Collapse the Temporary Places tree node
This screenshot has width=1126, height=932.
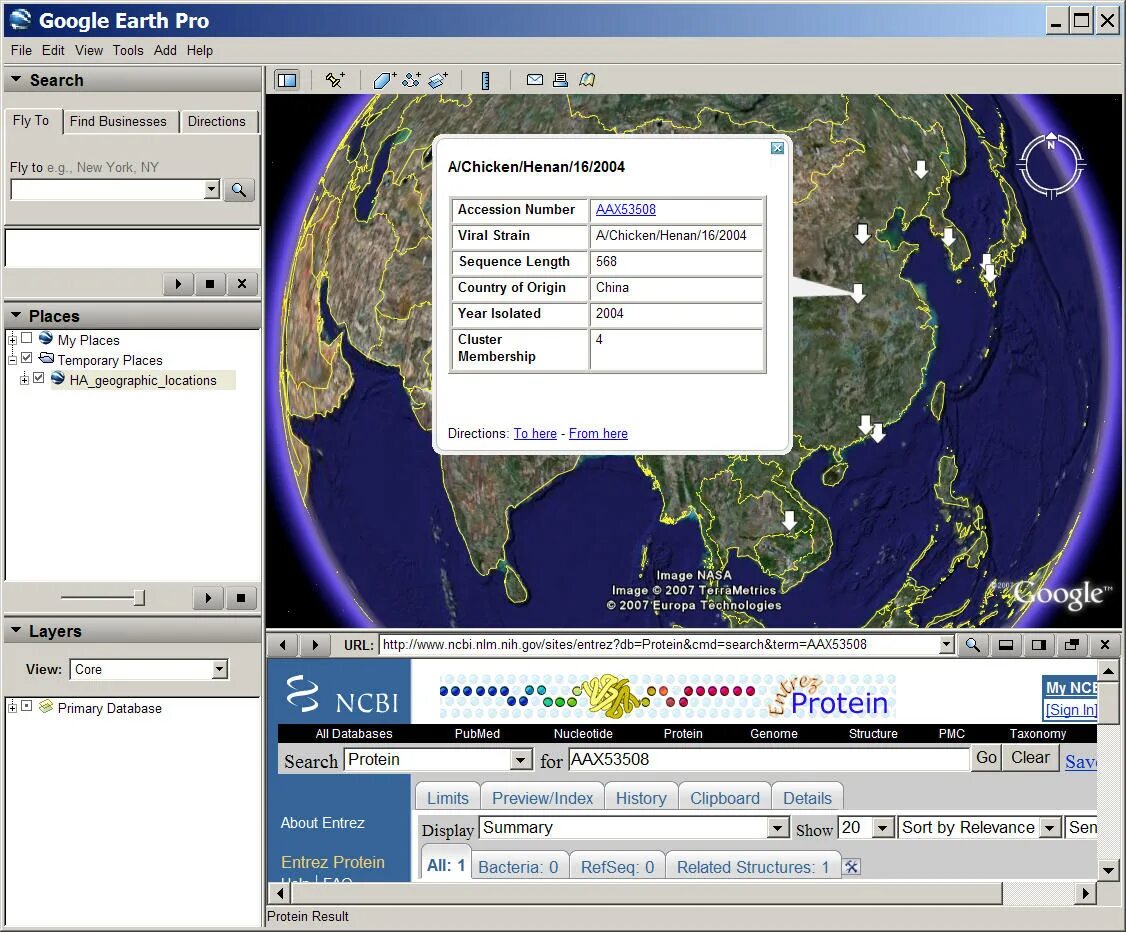click(x=12, y=359)
